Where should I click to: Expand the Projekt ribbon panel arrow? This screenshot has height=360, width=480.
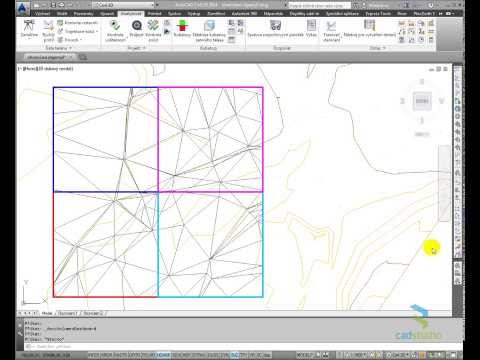(144, 48)
